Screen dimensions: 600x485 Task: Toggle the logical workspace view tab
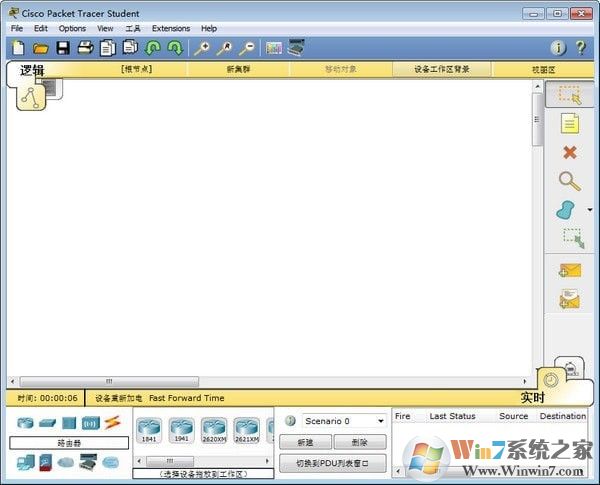(29, 95)
